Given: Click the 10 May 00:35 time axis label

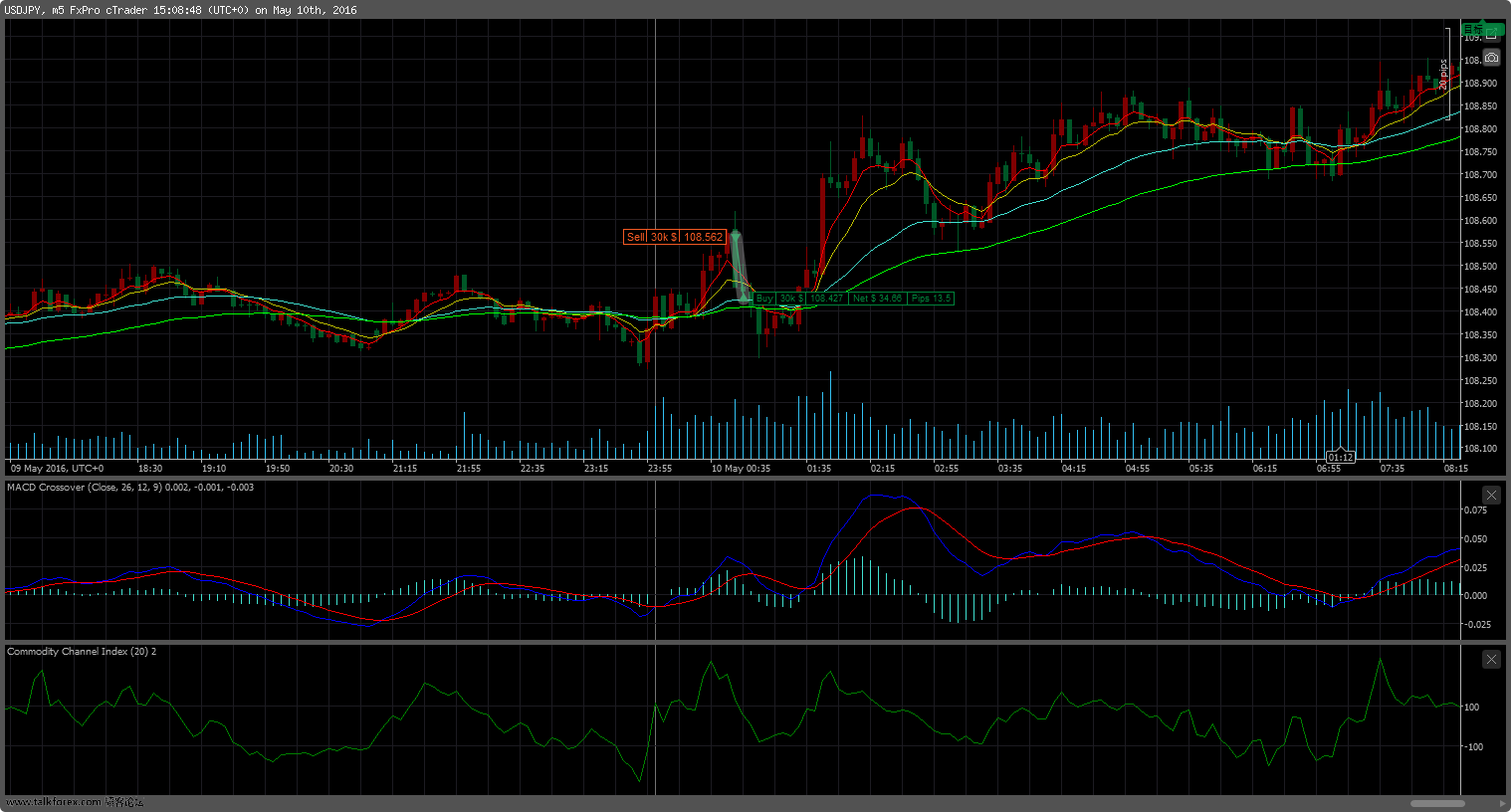Looking at the screenshot, I should (741, 468).
